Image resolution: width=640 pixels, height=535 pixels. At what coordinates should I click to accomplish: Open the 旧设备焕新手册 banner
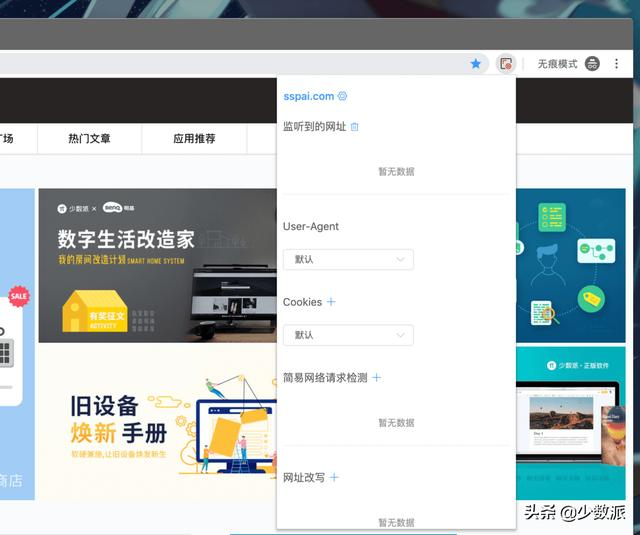pyautogui.click(x=158, y=422)
